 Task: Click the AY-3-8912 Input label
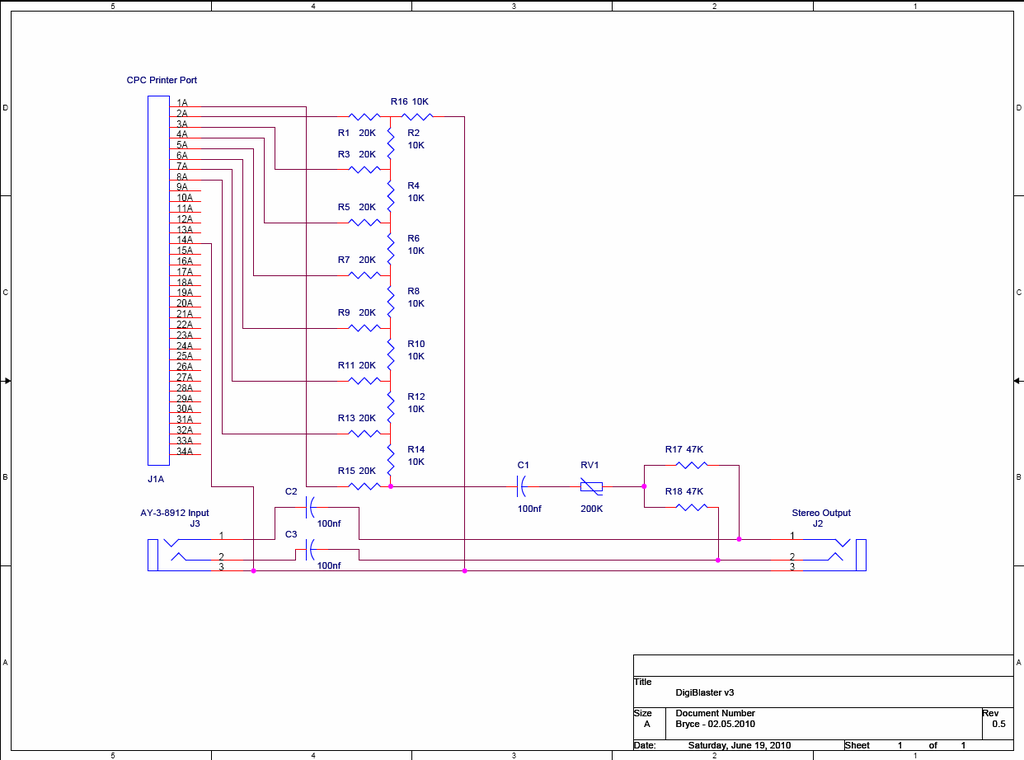click(174, 513)
